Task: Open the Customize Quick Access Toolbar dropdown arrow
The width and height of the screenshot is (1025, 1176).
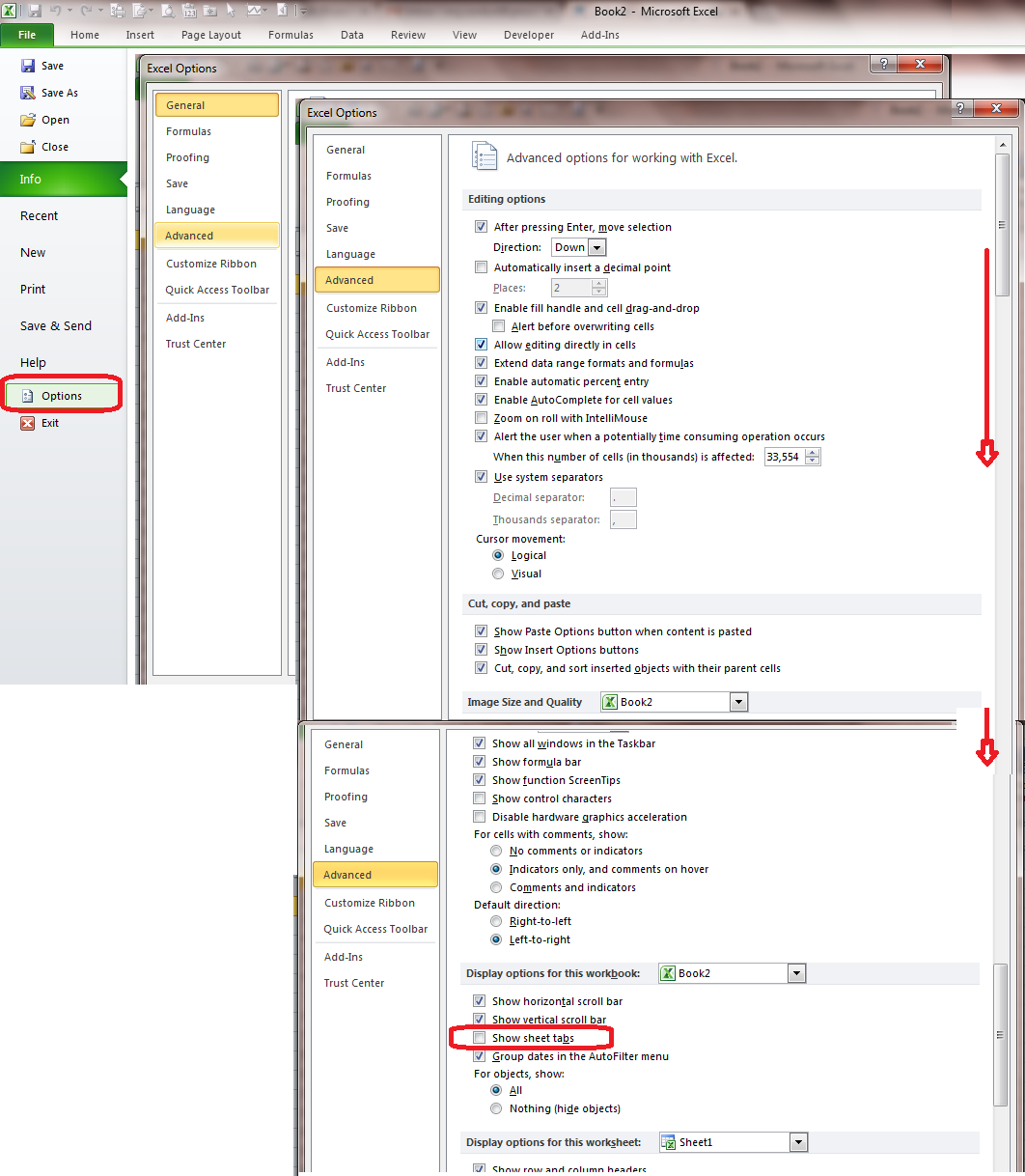Action: tap(302, 12)
